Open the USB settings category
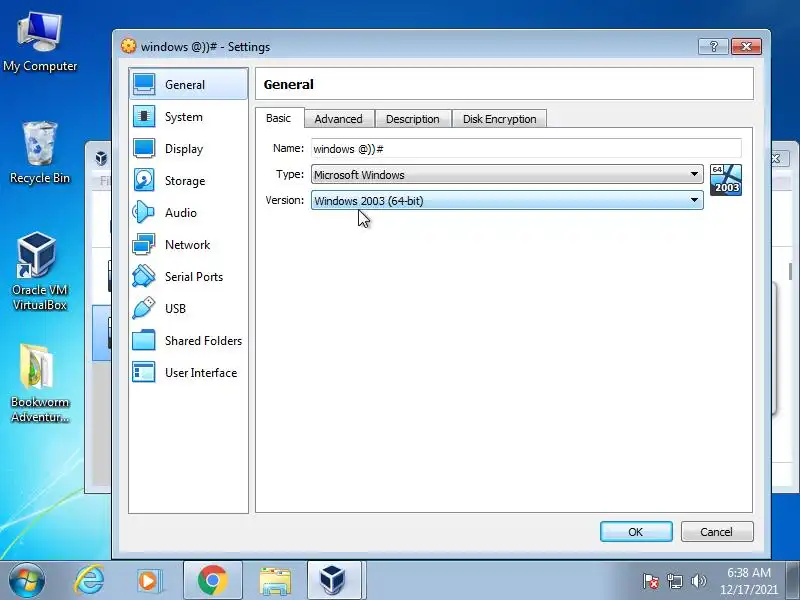This screenshot has width=800, height=600. pos(188,309)
